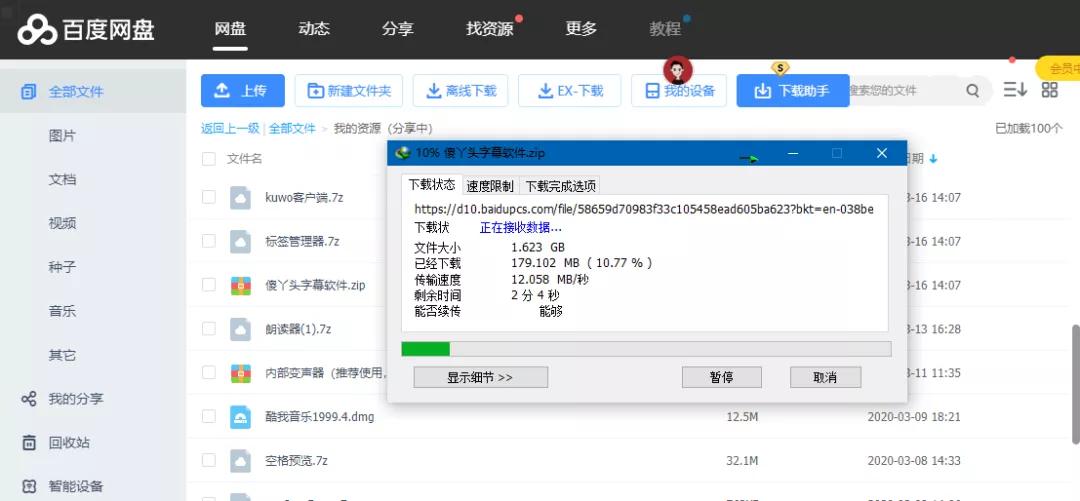
Task: Click the Baidu Netdisk cloud logo
Action: 37,30
